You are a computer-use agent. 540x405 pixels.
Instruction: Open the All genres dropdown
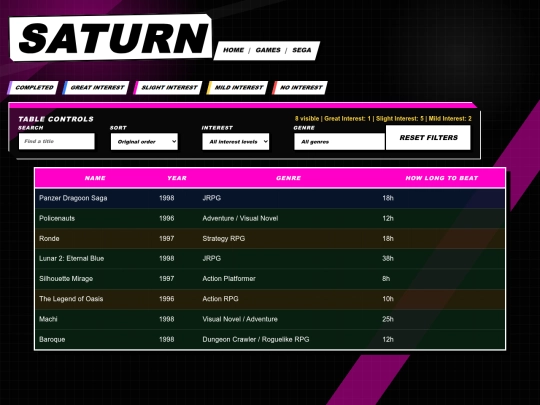[339, 142]
